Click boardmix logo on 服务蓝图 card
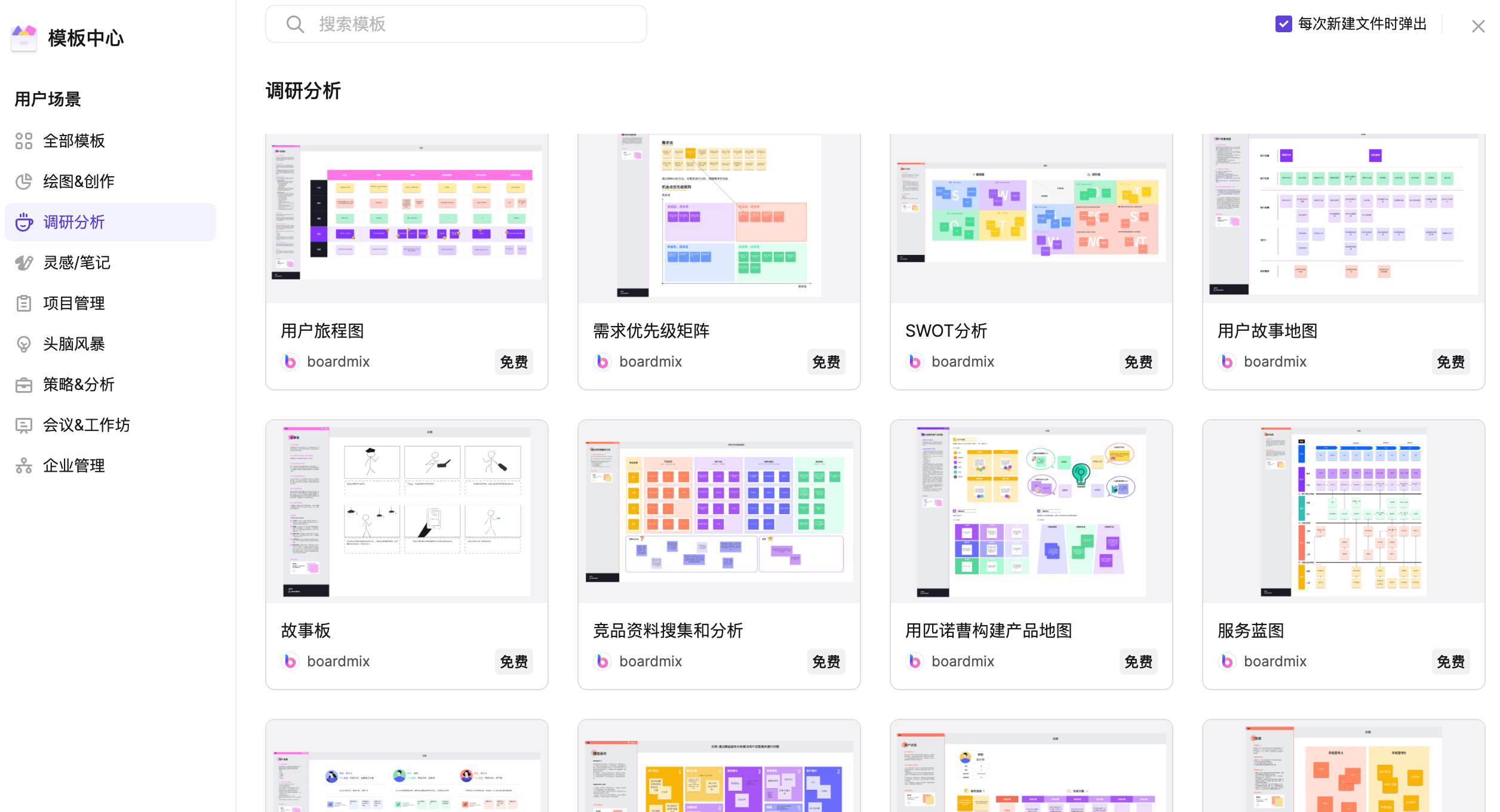The width and height of the screenshot is (1500, 812). coord(1227,662)
